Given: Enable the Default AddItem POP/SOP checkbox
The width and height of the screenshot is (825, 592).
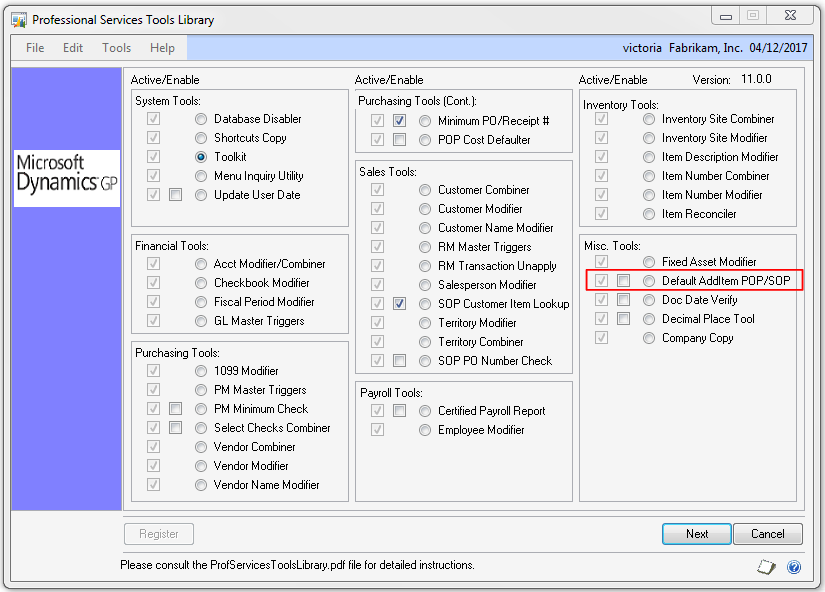Looking at the screenshot, I should [623, 281].
